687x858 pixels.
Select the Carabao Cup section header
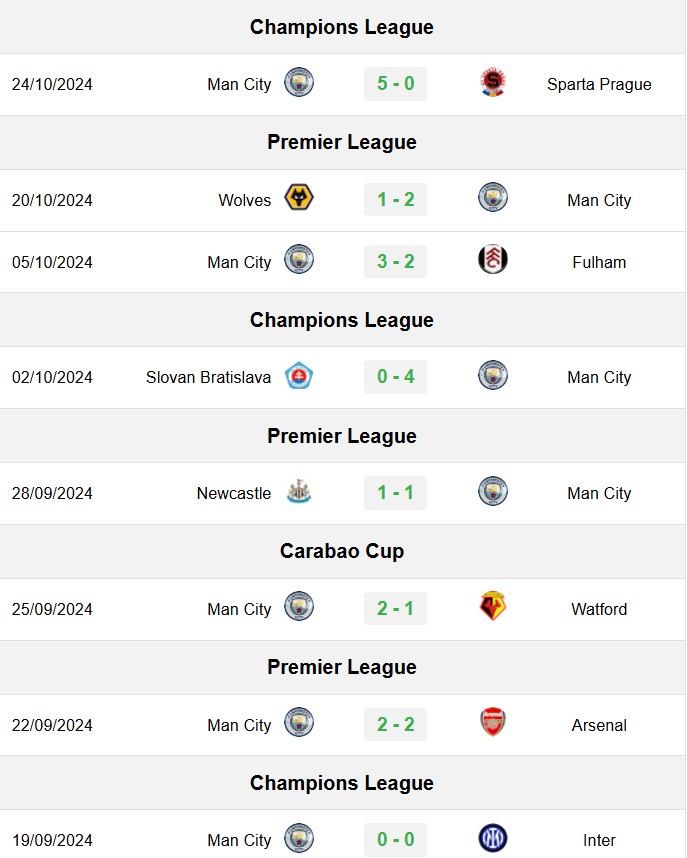[342, 551]
